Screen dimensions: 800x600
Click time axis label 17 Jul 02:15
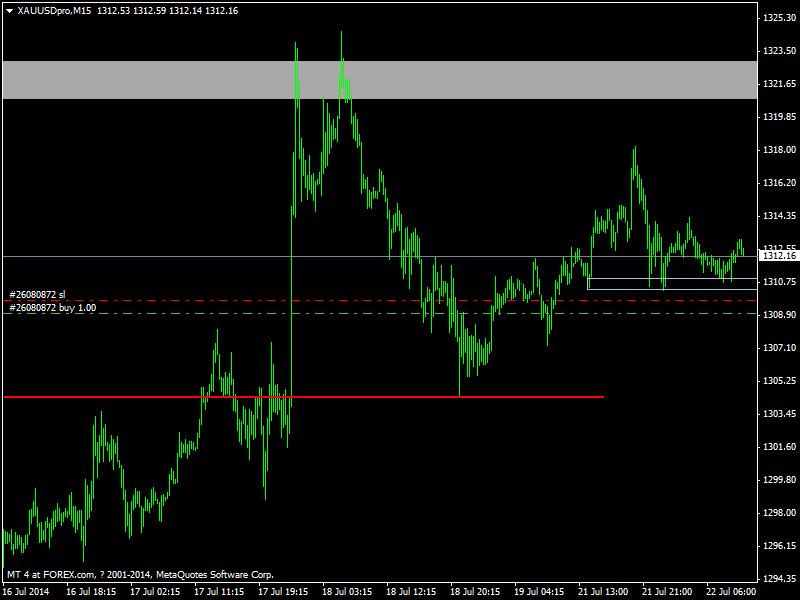[x=155, y=592]
